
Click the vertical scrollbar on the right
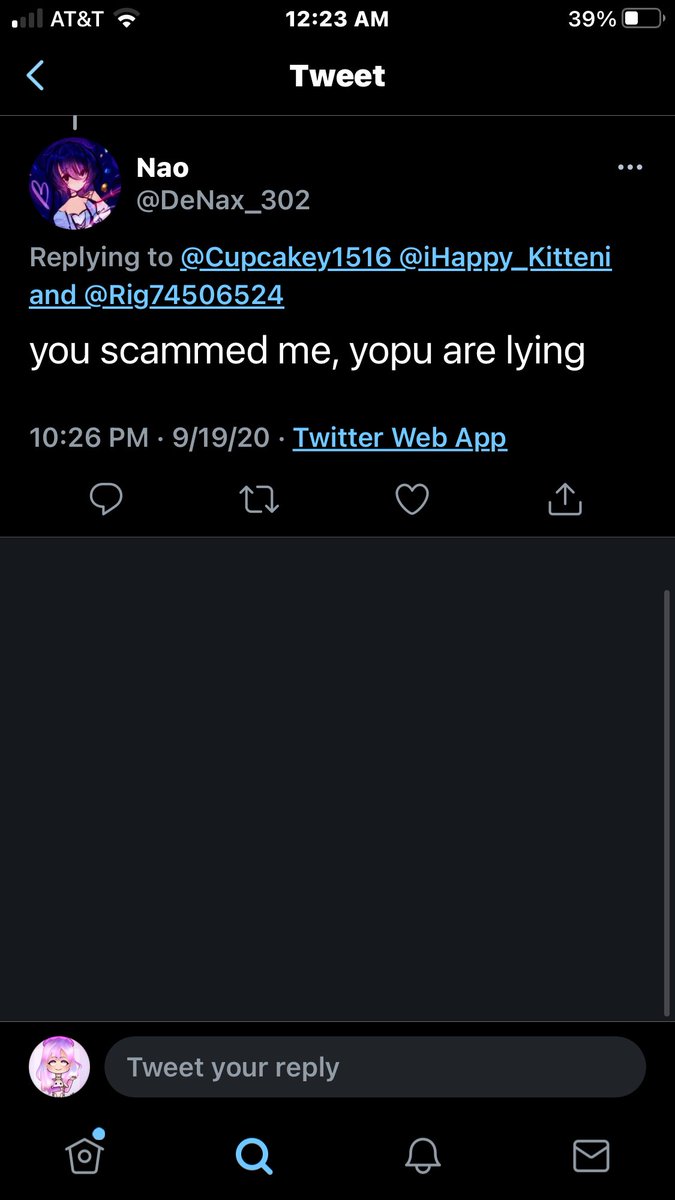click(668, 800)
